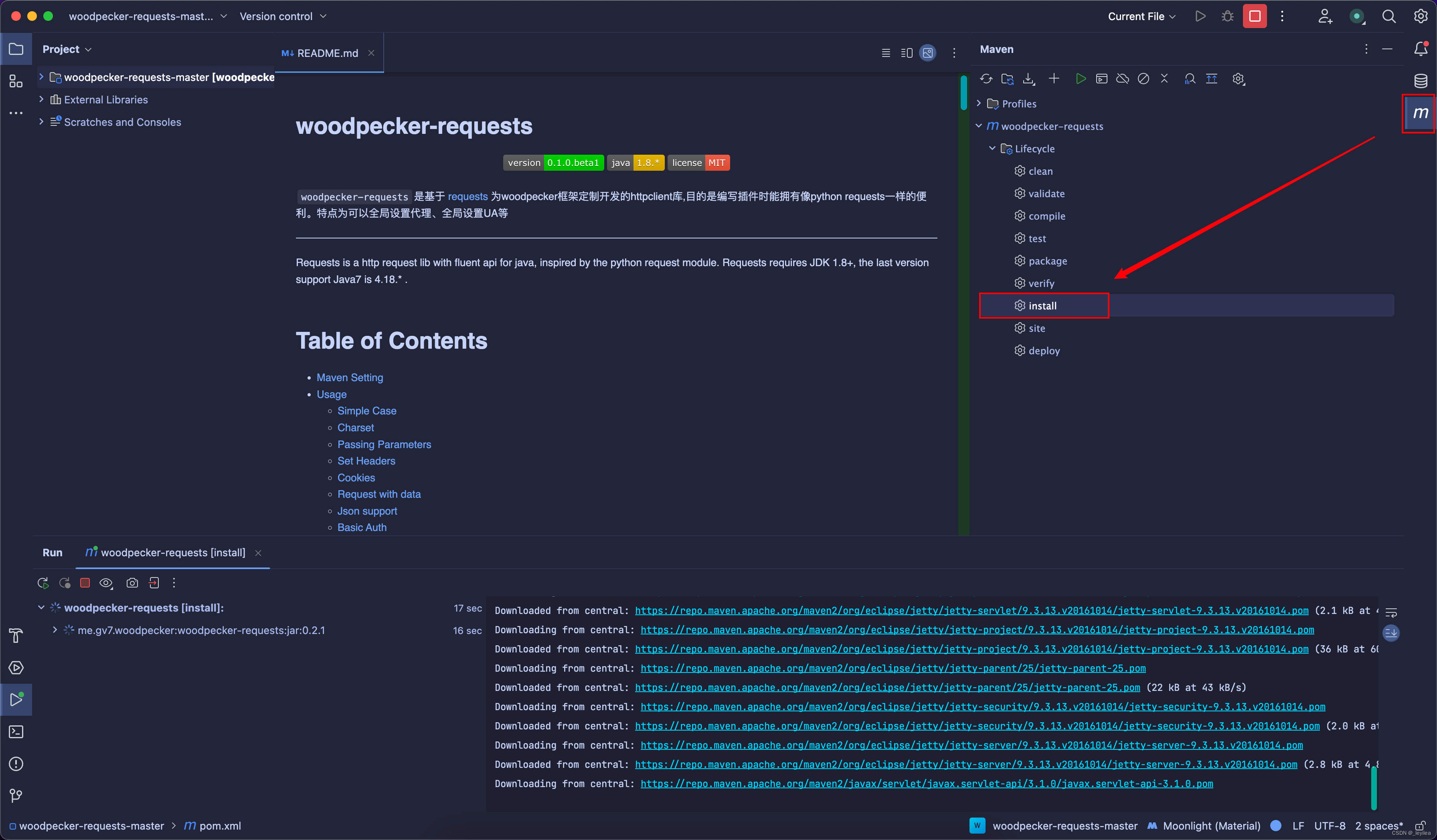Click the stop process icon in run panel

point(85,582)
